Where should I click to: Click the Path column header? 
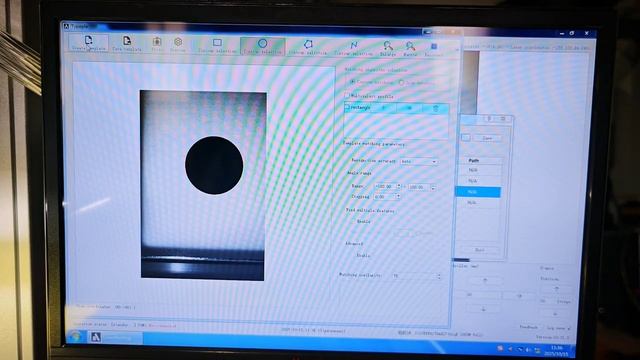click(474, 160)
